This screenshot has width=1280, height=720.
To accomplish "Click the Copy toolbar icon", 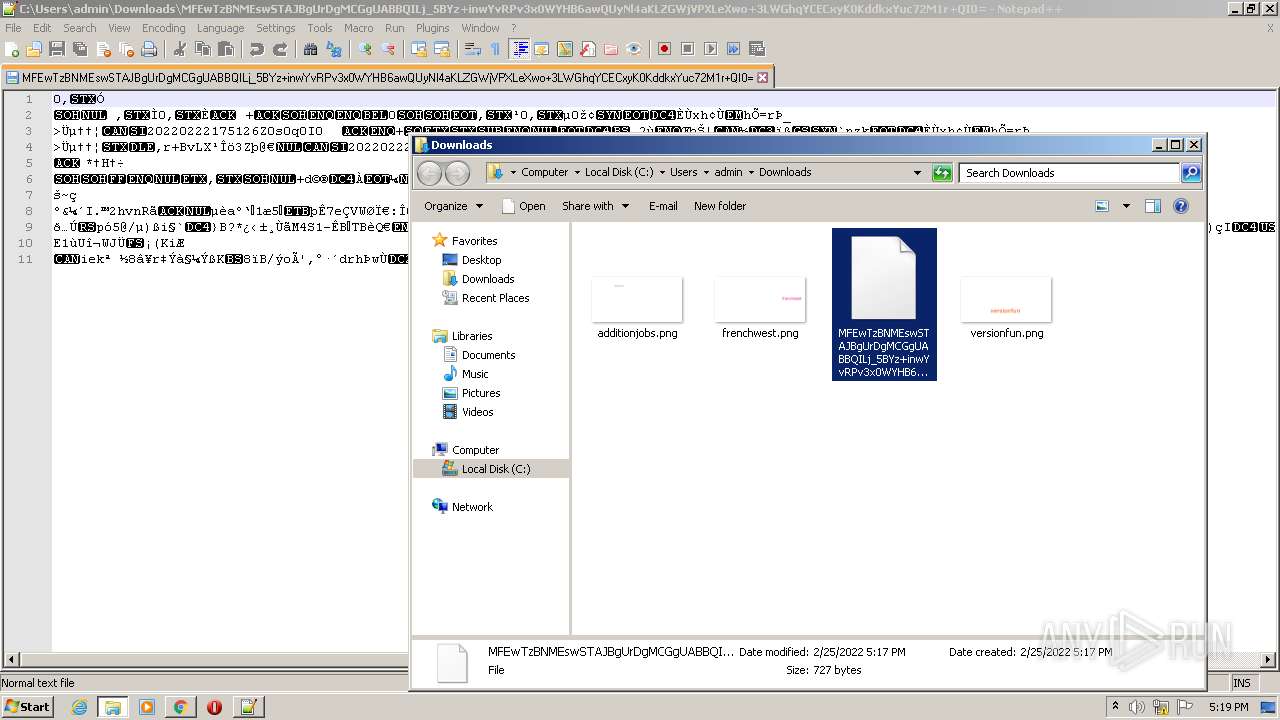I will (202, 49).
